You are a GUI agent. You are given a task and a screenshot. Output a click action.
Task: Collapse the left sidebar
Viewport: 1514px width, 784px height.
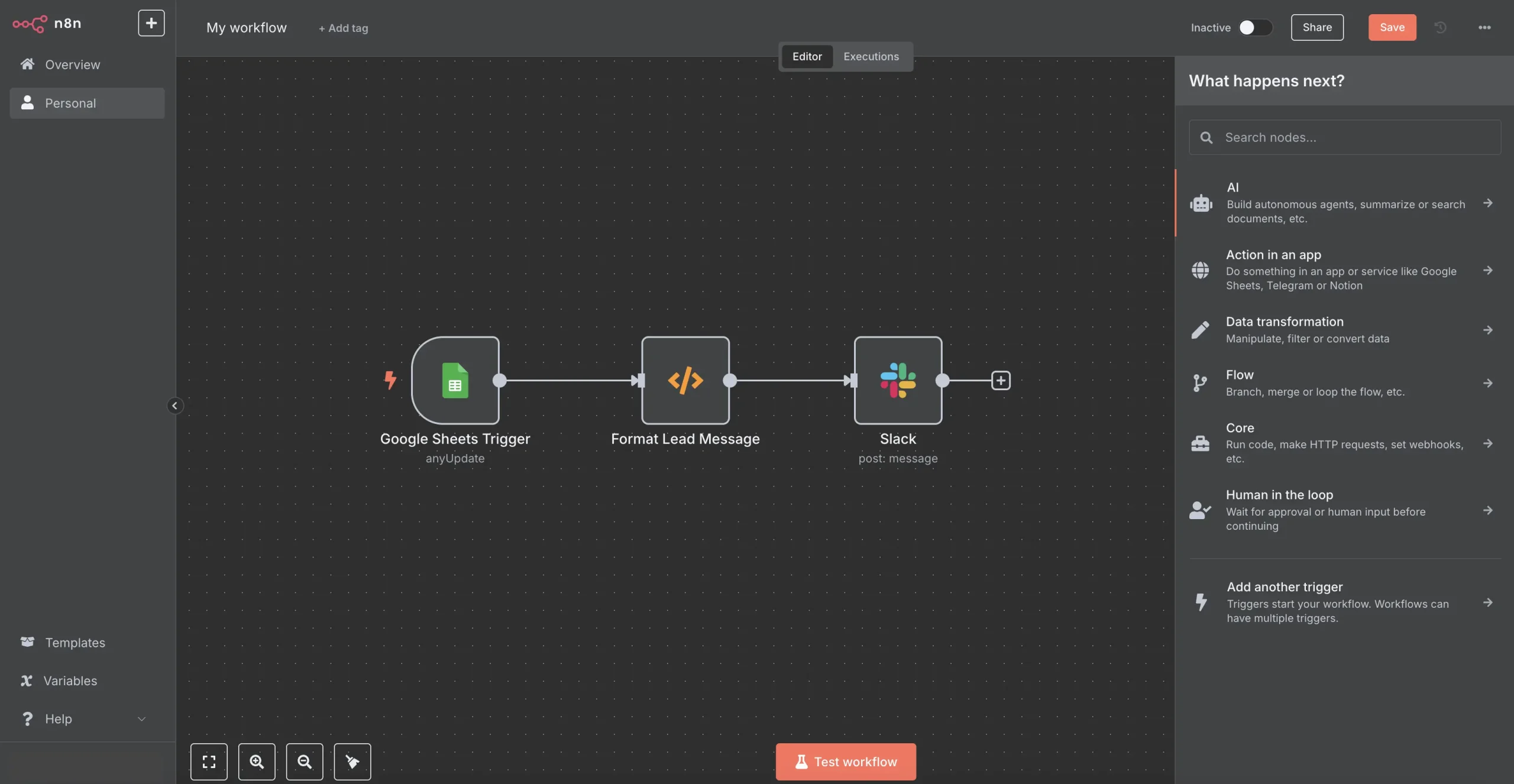point(175,406)
